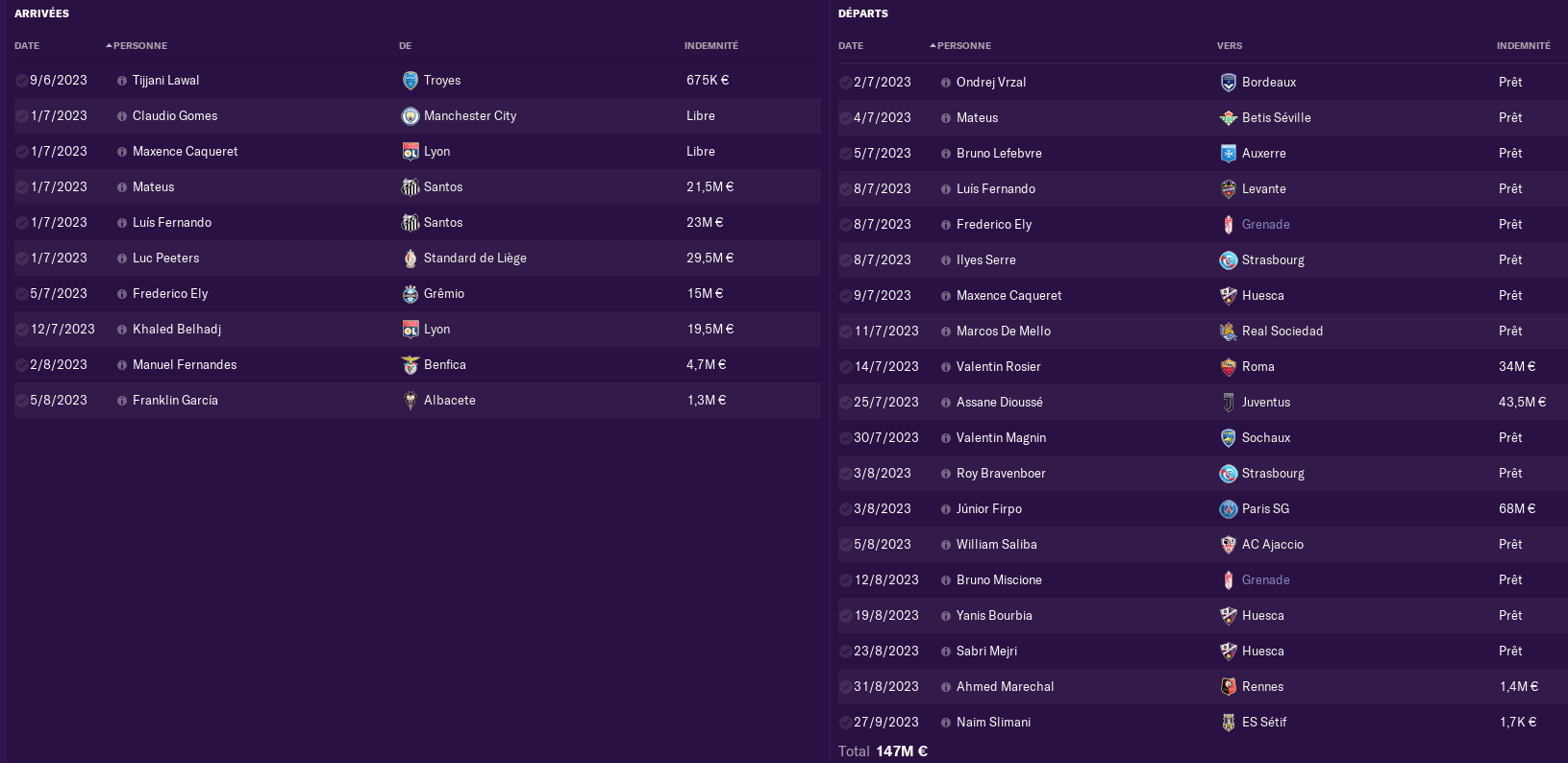
Task: Select Valentin Magnin departure row
Action: point(1203,438)
